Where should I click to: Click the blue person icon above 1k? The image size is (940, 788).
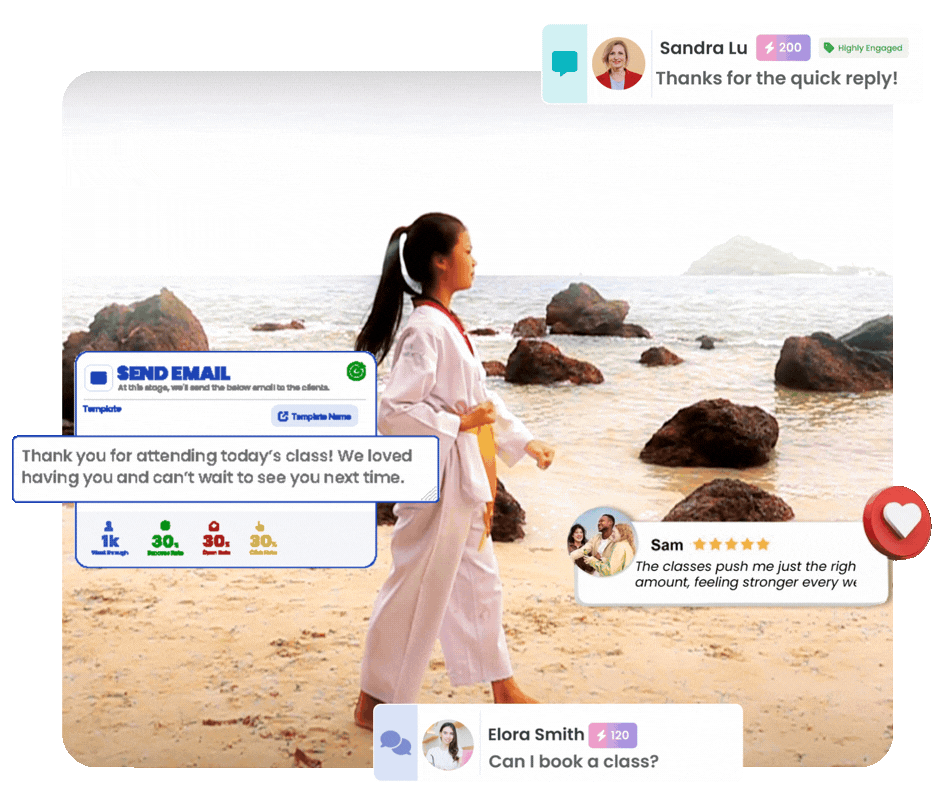109,526
